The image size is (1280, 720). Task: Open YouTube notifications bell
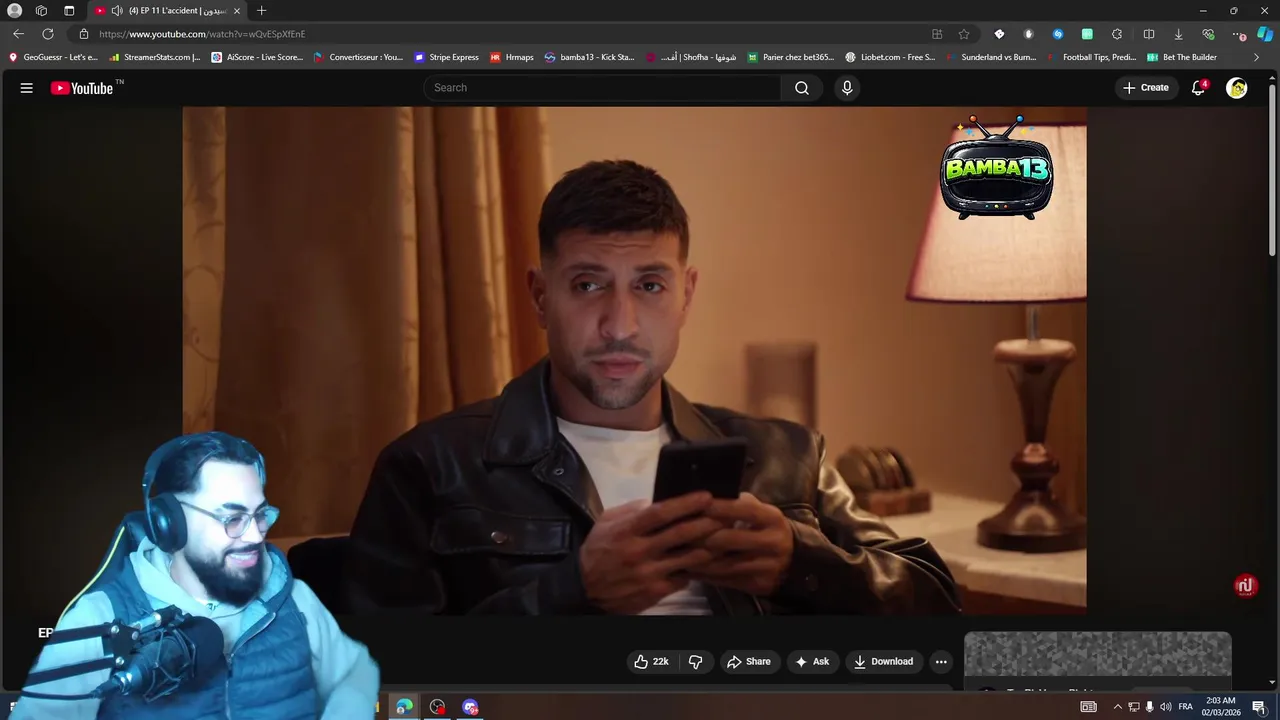[x=1198, y=88]
